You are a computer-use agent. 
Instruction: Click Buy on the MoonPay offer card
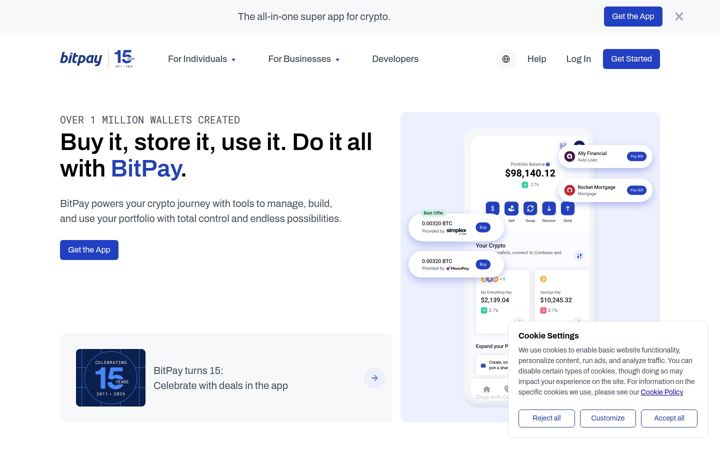[x=483, y=264]
